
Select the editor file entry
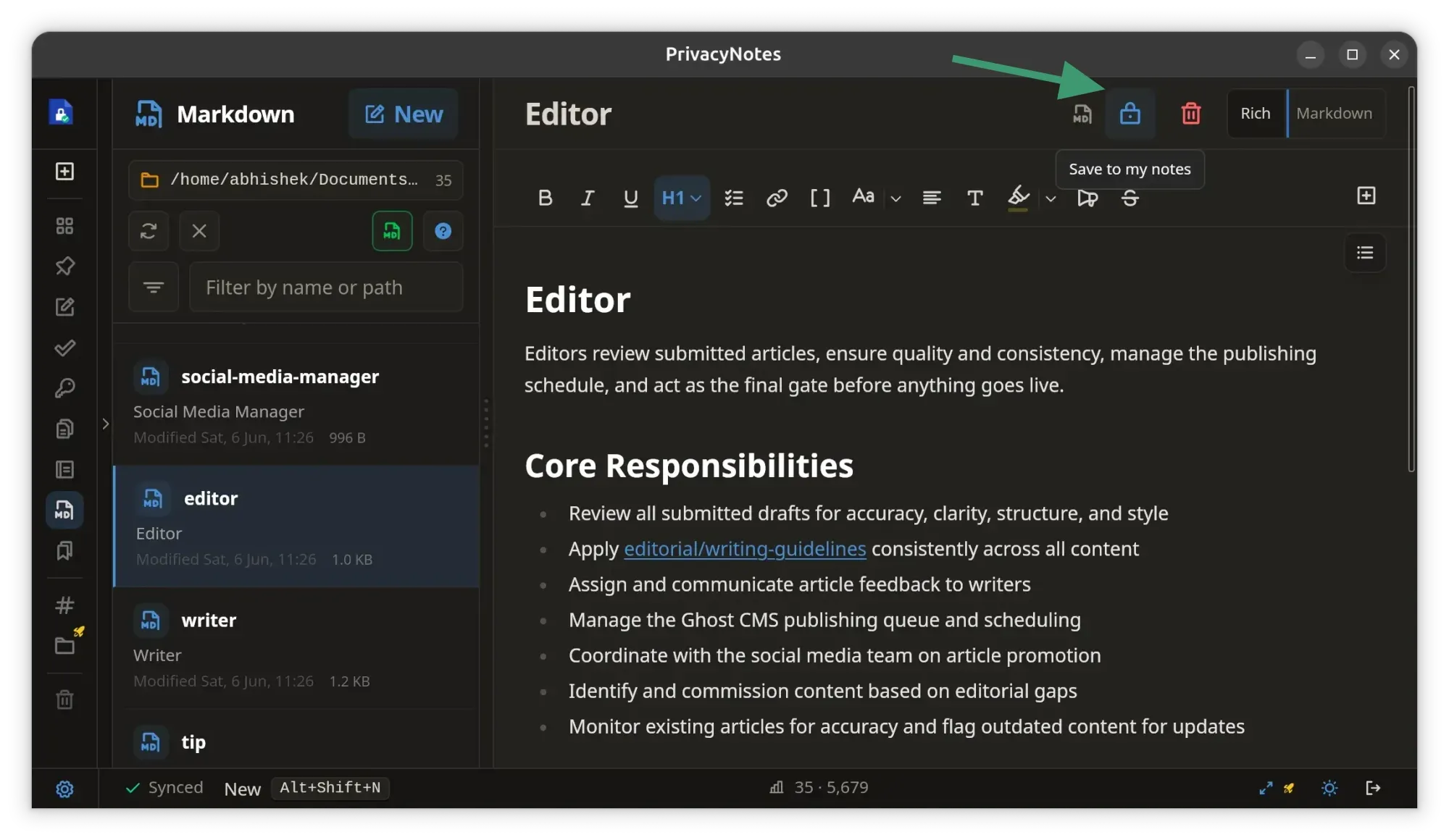(296, 526)
